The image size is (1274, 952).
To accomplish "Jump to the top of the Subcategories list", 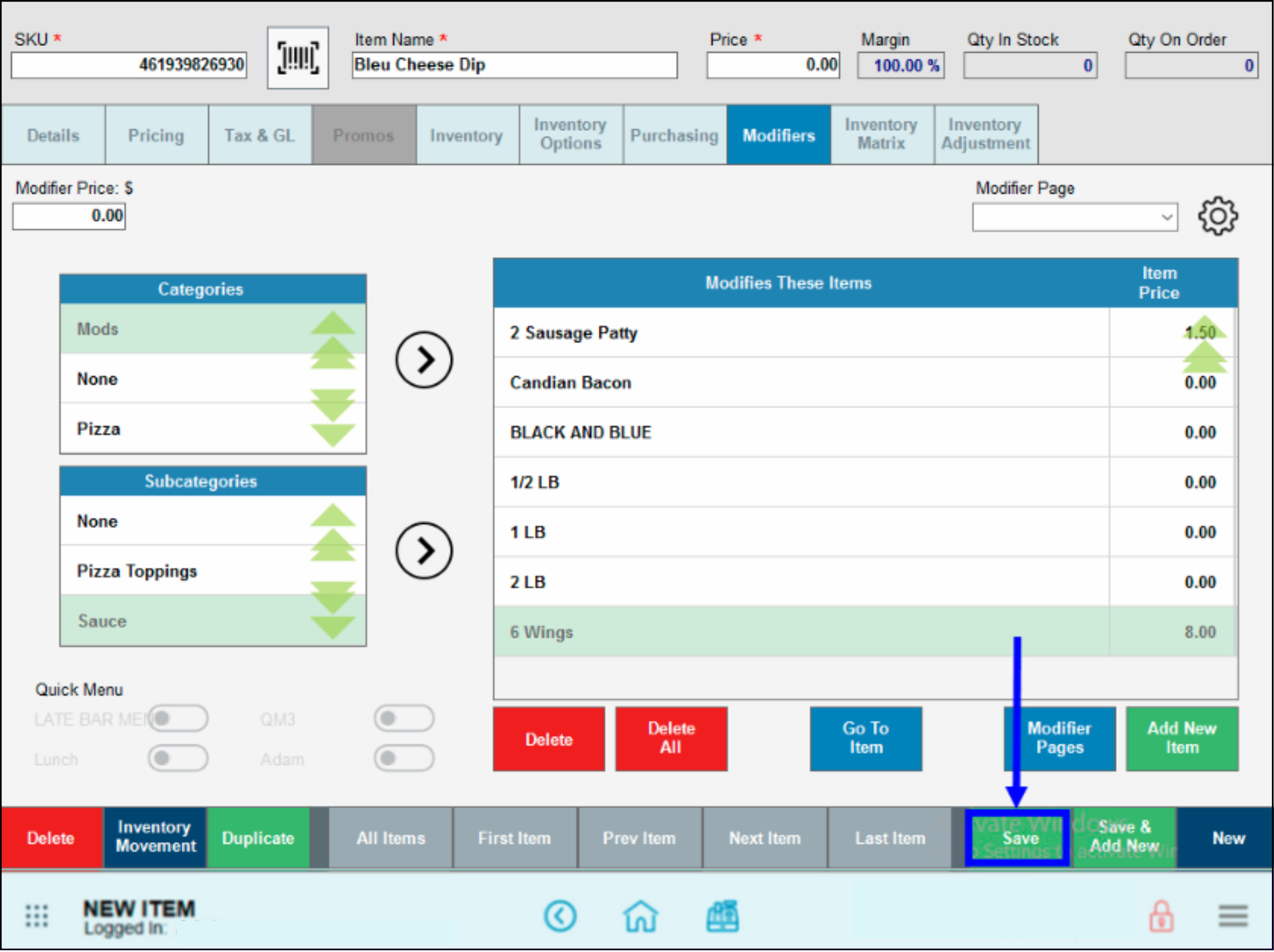I will pyautogui.click(x=333, y=514).
